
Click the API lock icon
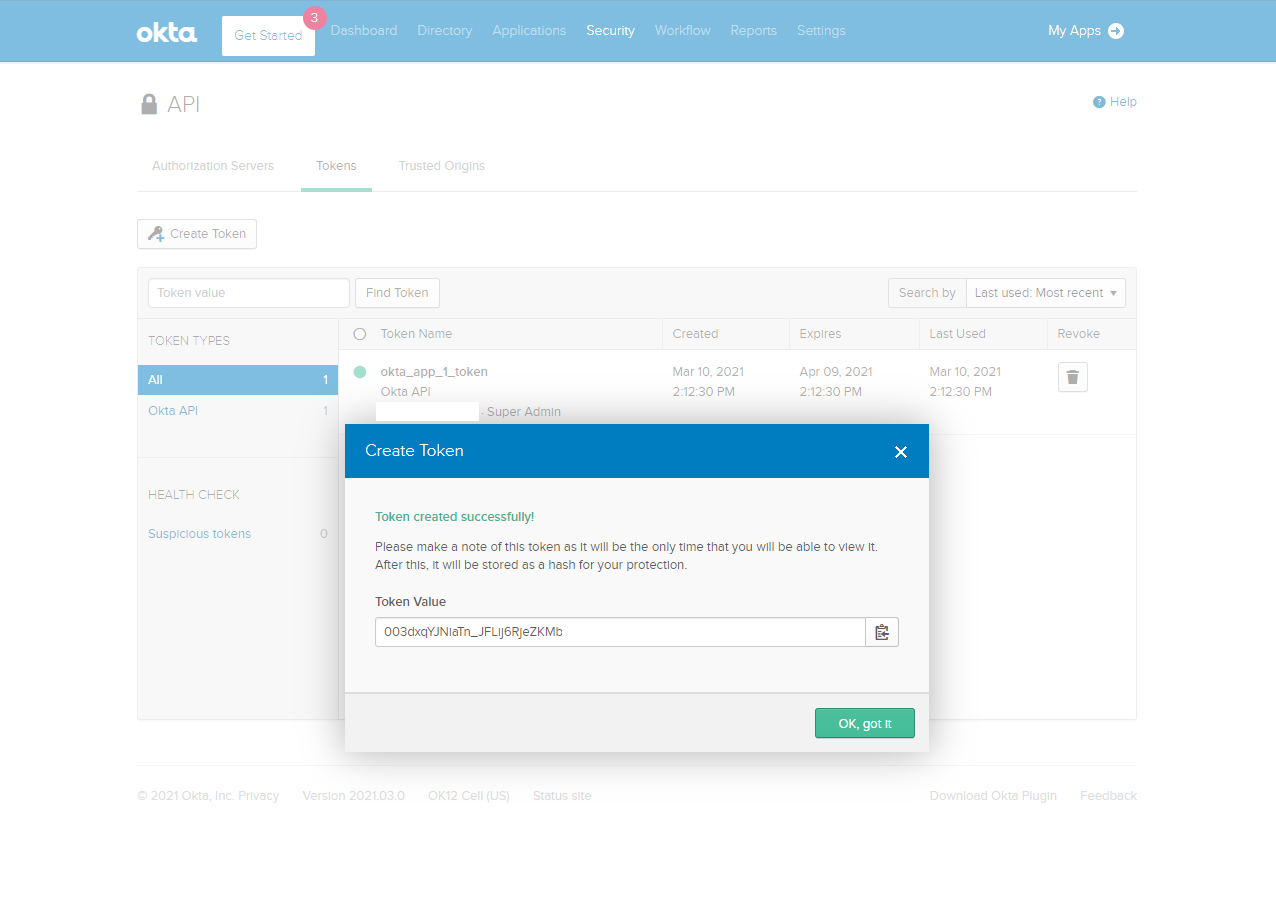149,105
